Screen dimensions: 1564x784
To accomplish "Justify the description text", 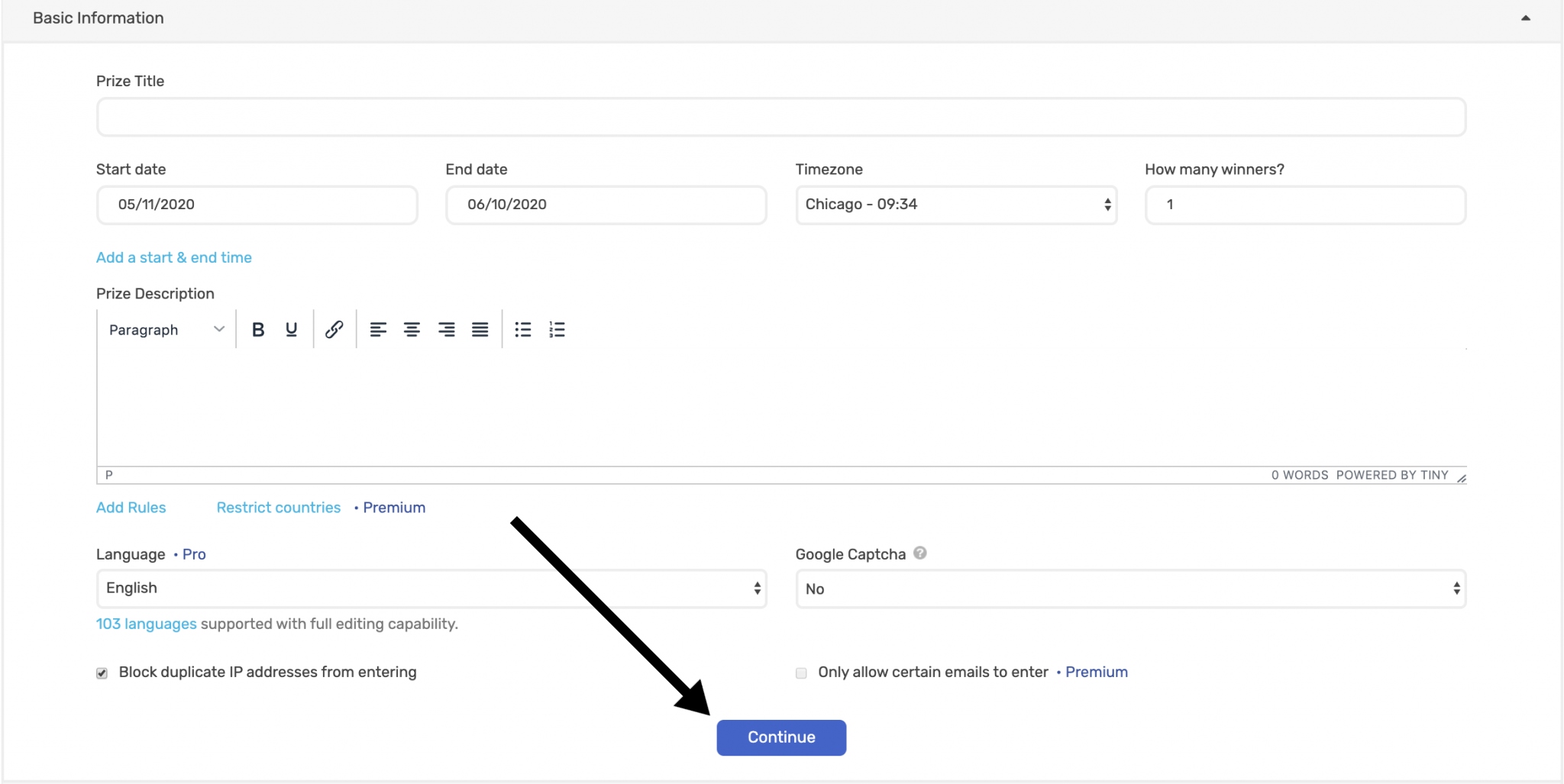I will (480, 329).
